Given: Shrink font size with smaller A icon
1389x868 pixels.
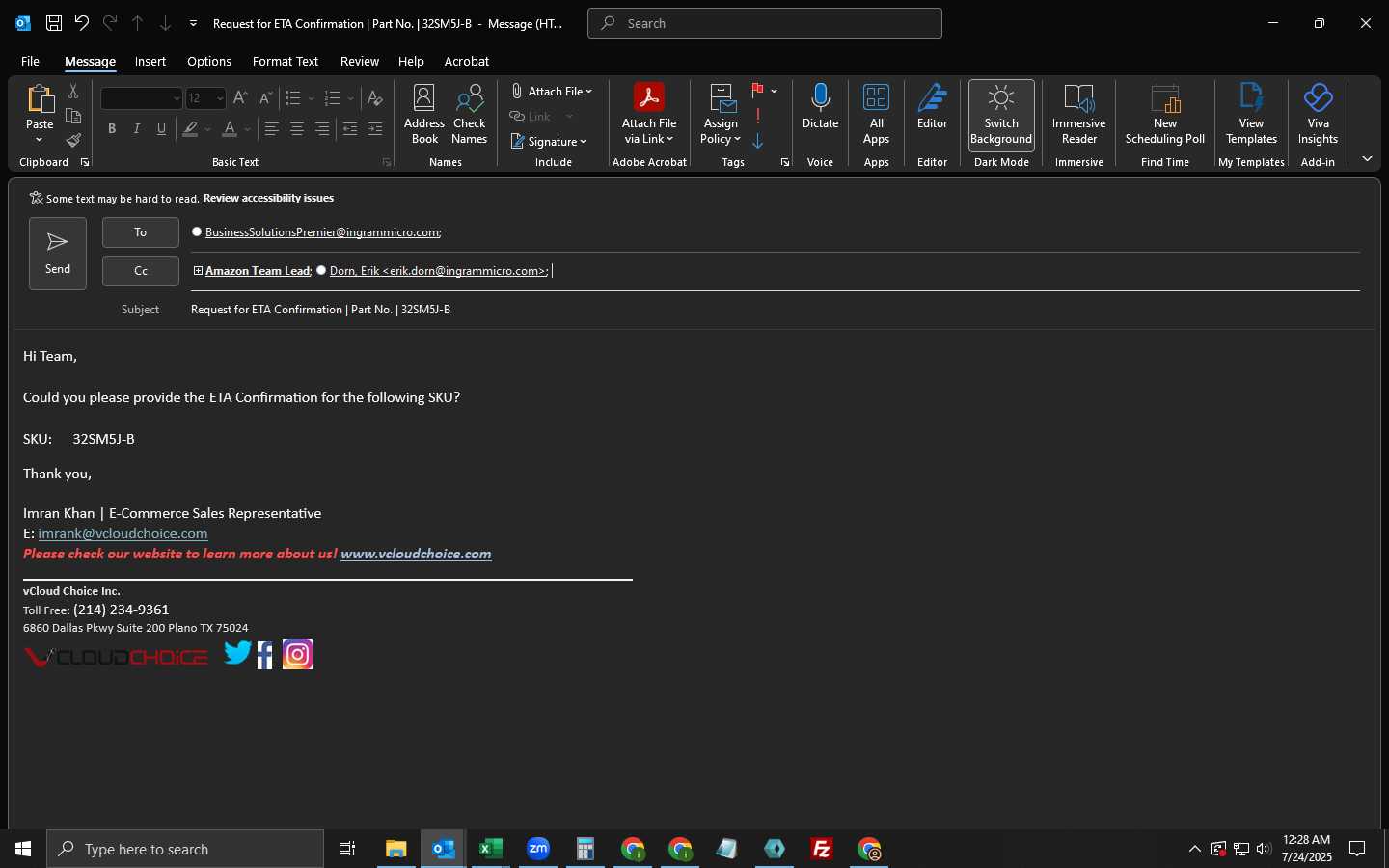Looking at the screenshot, I should tap(265, 97).
